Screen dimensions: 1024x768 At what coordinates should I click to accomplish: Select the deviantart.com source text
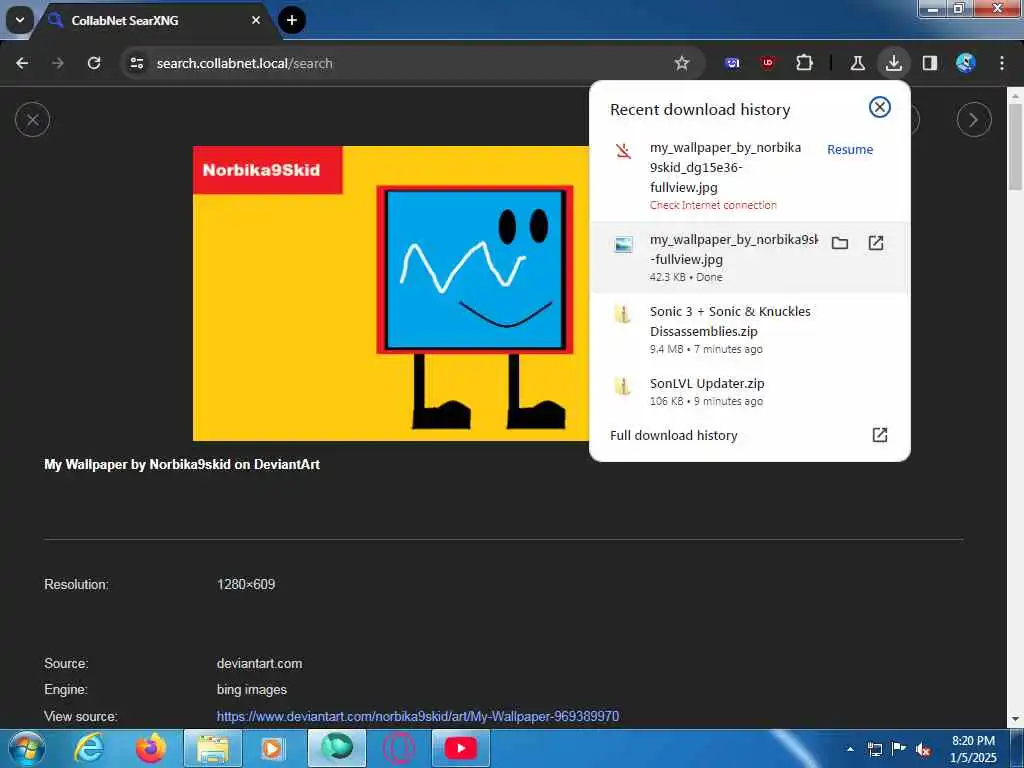259,664
